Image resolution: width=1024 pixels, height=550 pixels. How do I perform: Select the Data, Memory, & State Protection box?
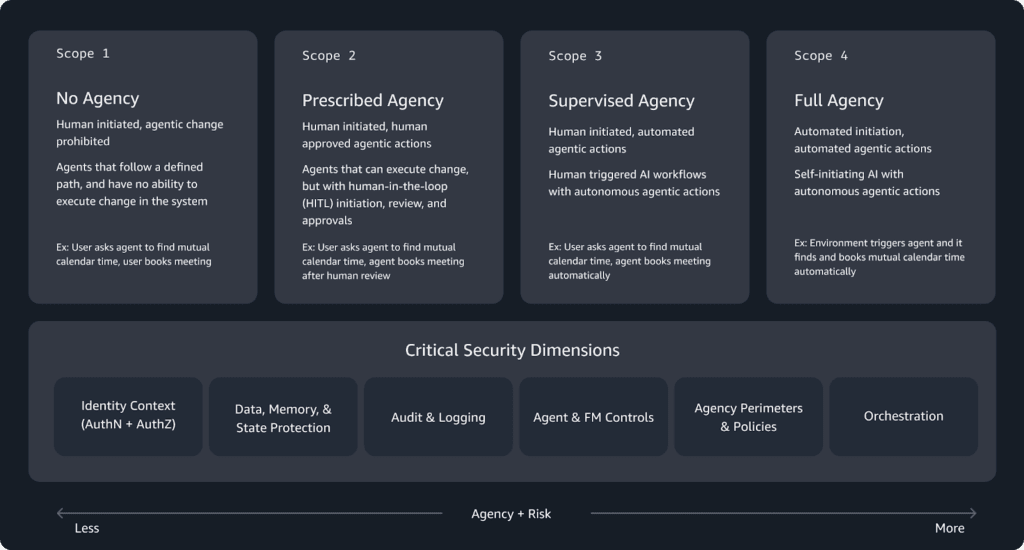(x=283, y=417)
